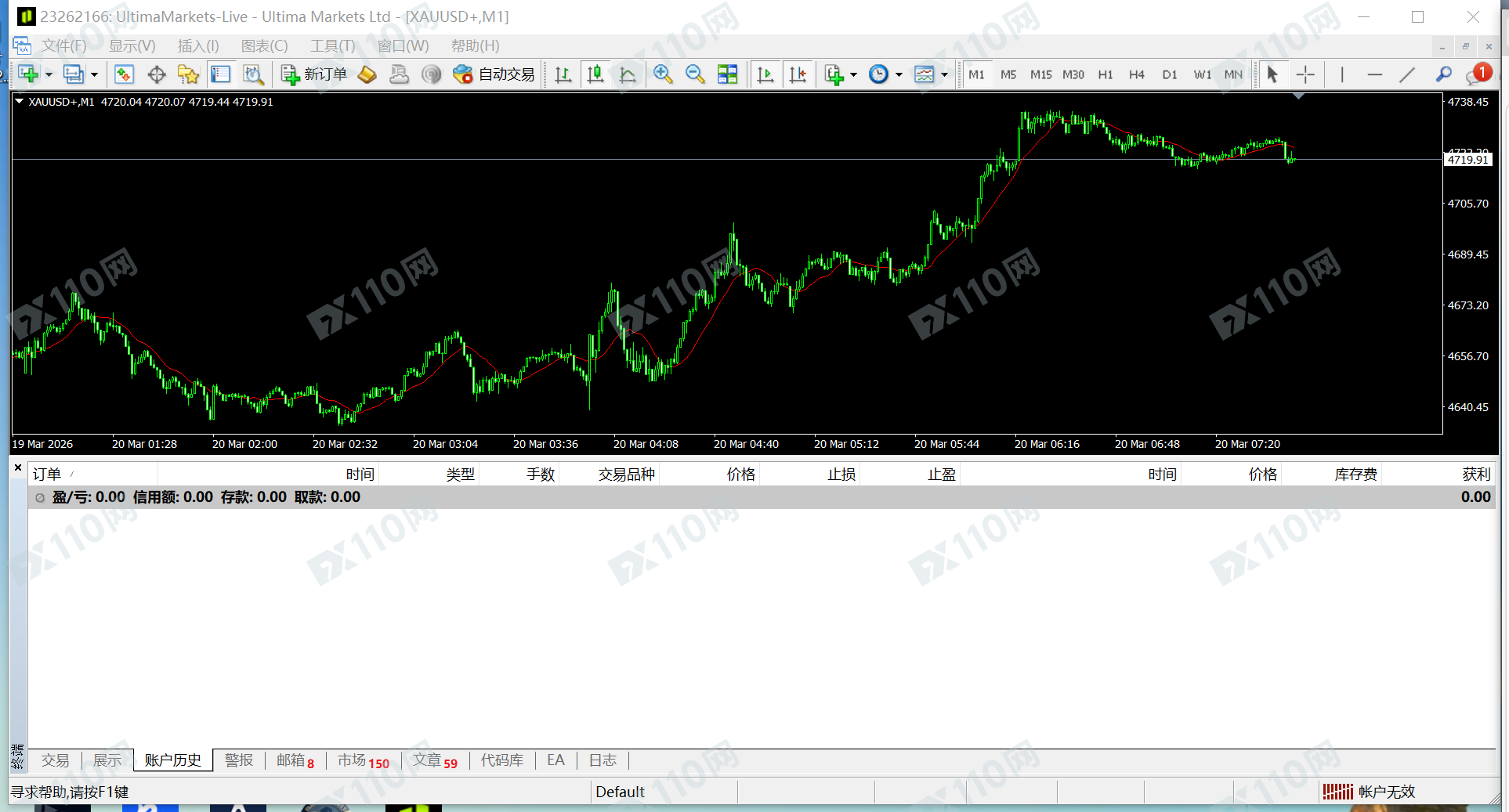This screenshot has width=1509, height=812.
Task: Open the Strategy Tester magnifier icon
Action: [252, 74]
